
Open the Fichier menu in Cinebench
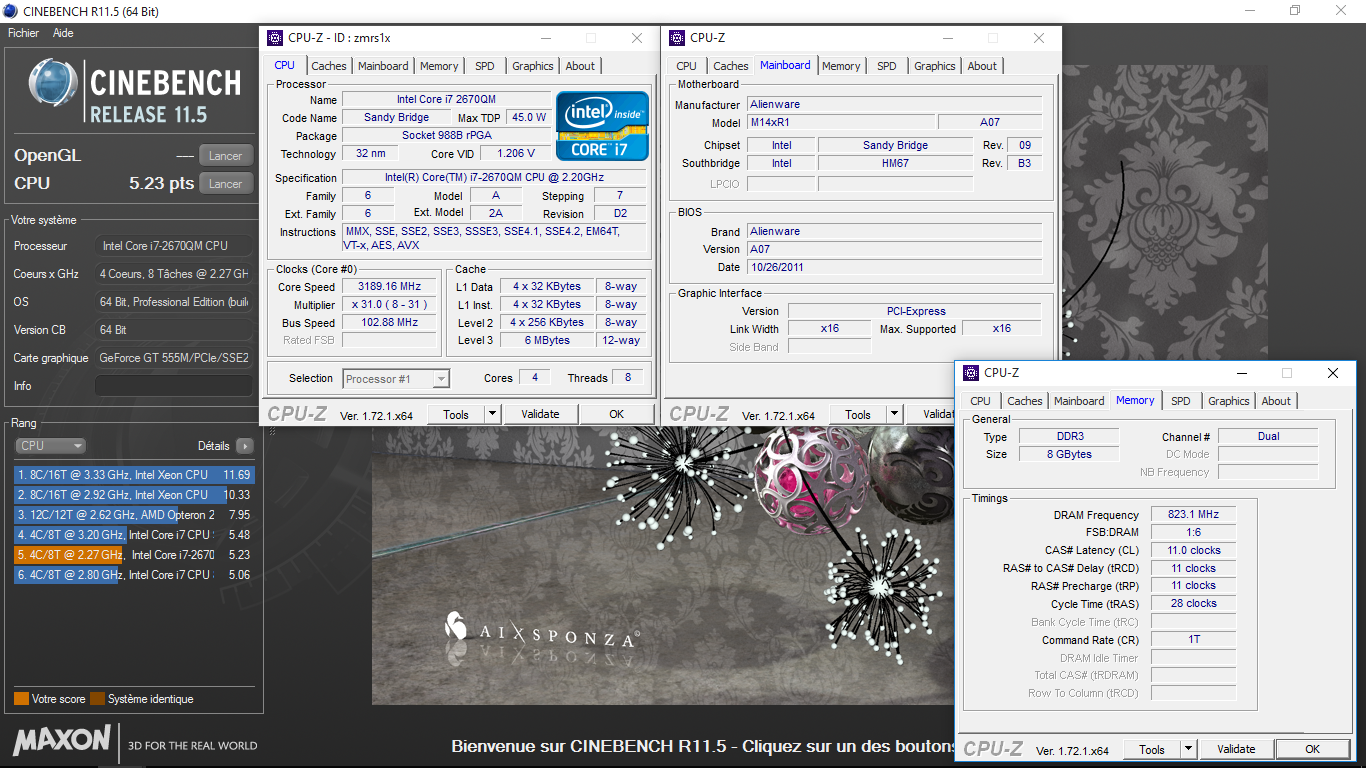click(23, 33)
